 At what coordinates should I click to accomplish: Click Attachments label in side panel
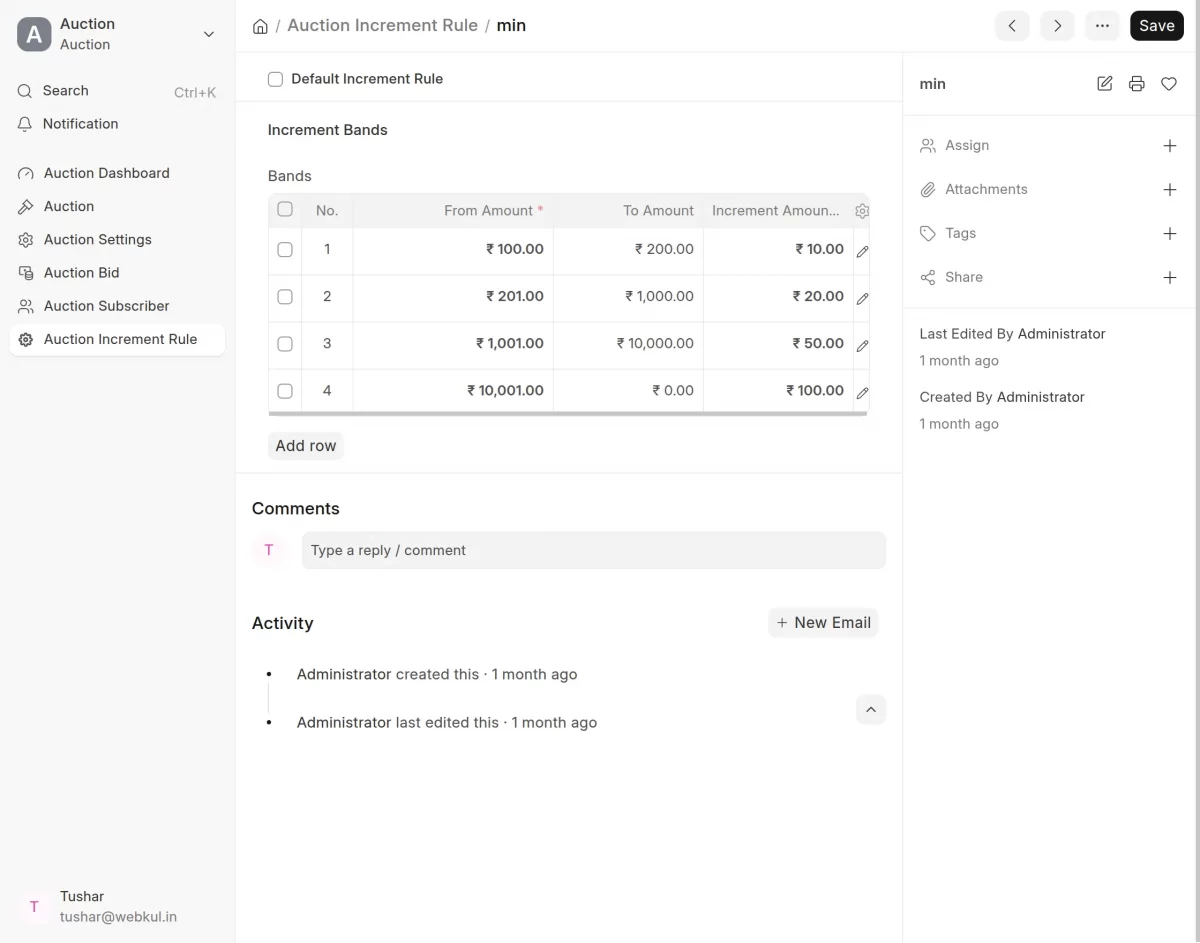[x=986, y=189]
